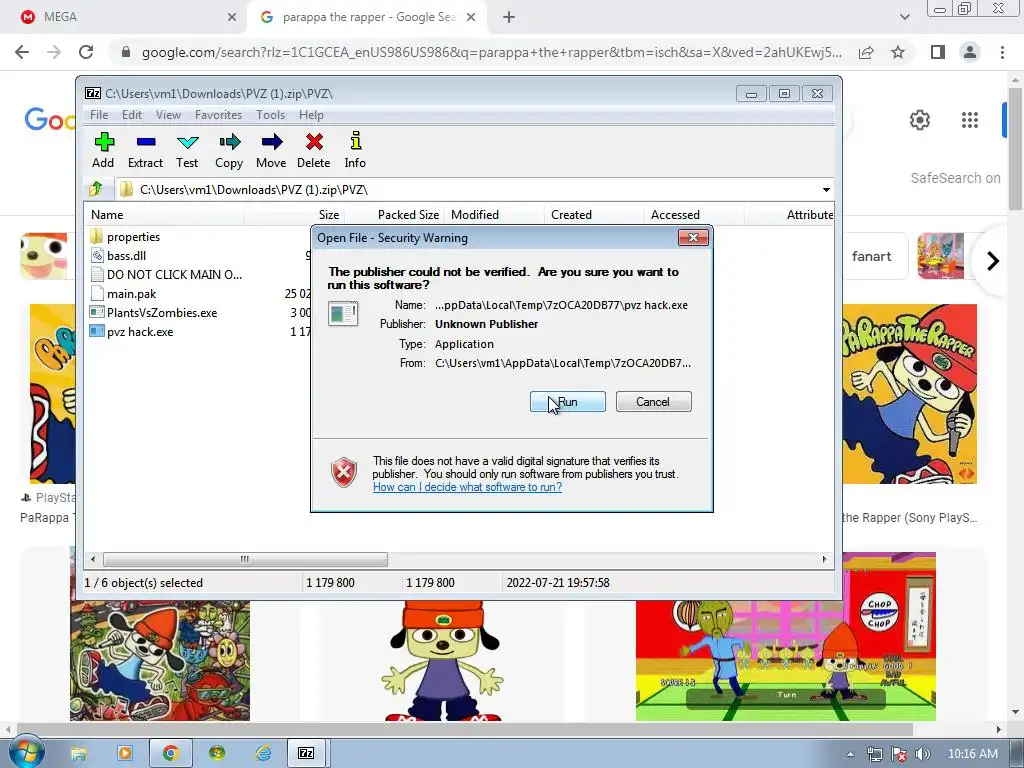This screenshot has height=768, width=1024.
Task: Click the red Delete toolbar icon
Action: click(313, 150)
